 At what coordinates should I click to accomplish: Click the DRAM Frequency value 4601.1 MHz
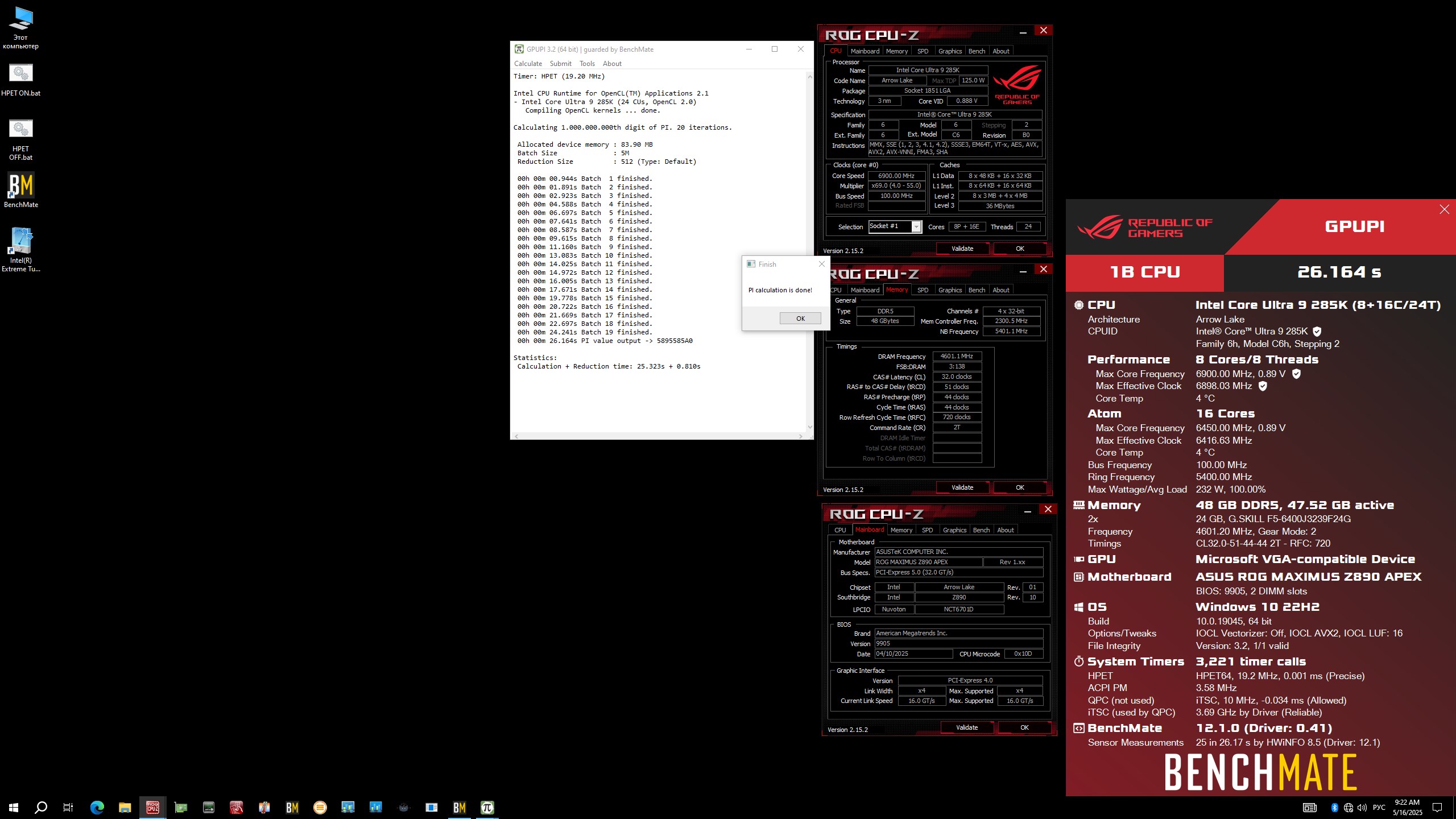957,356
